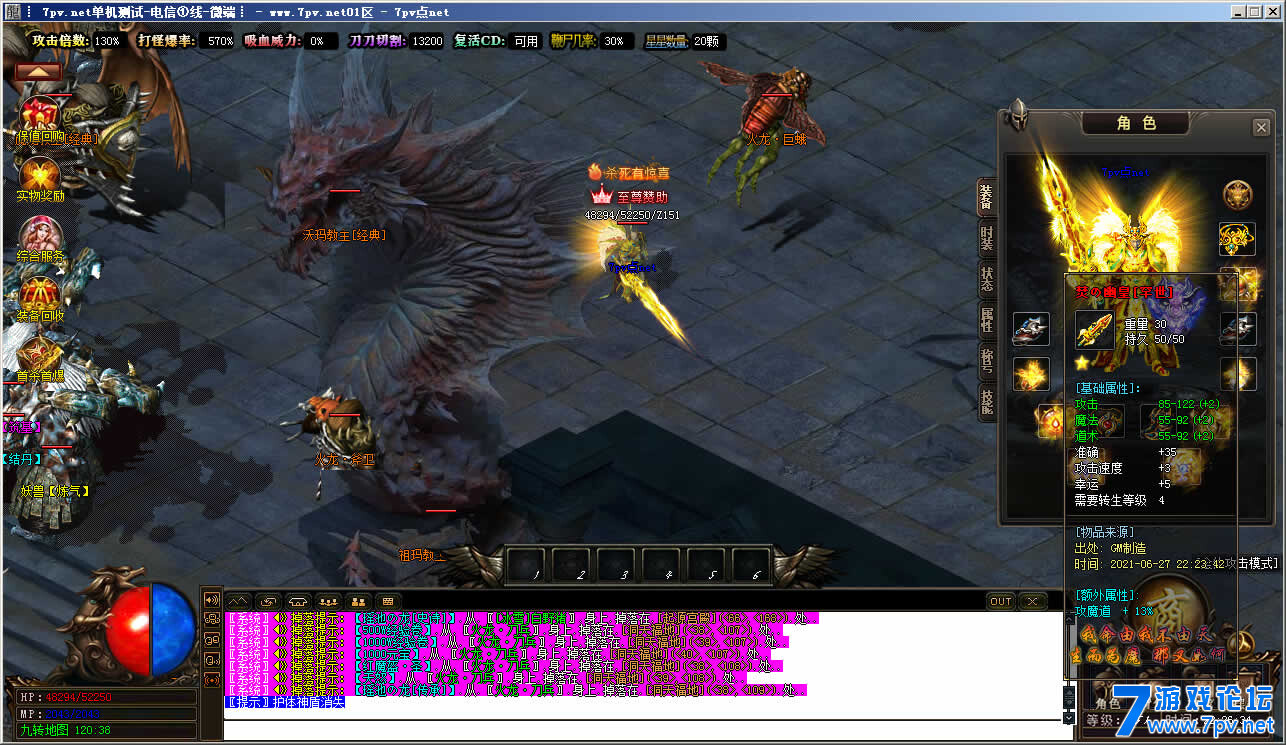
Task: Click the 至尊赞助 crown label above player
Action: point(631,197)
